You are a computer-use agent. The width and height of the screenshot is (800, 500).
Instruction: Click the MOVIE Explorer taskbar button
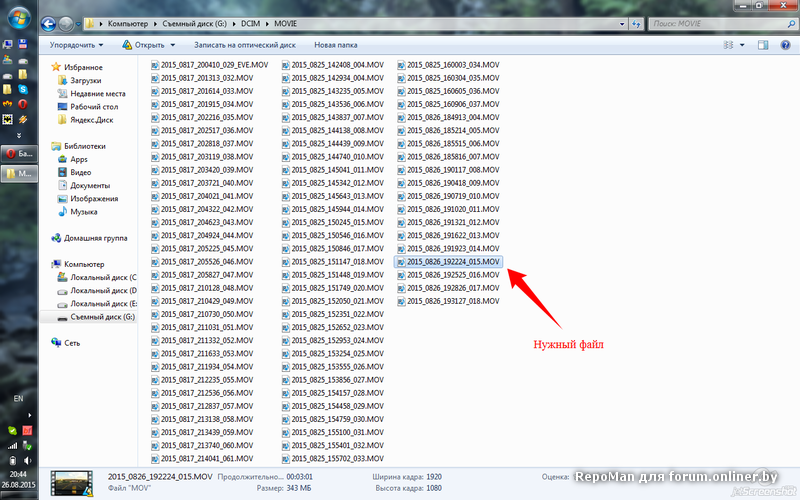[x=19, y=173]
